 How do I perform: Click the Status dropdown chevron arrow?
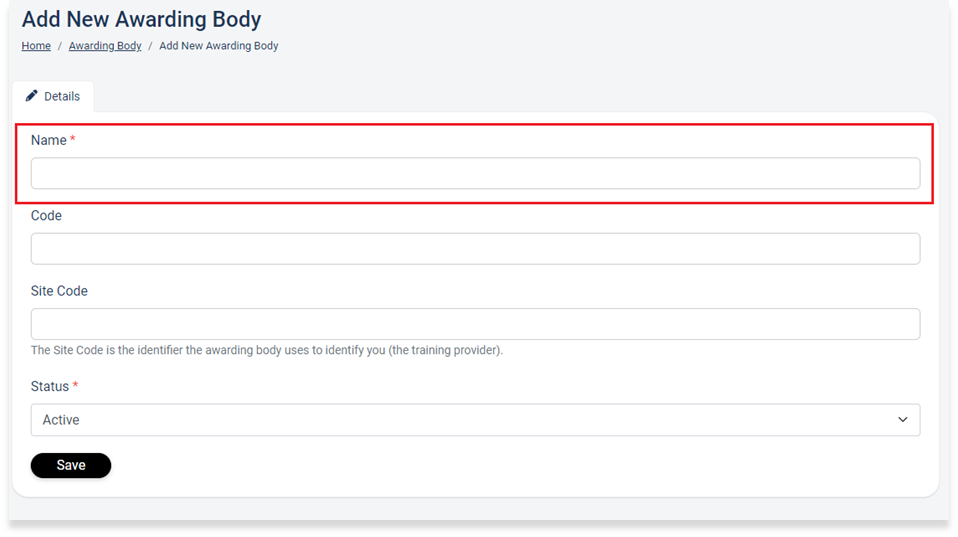(x=902, y=420)
